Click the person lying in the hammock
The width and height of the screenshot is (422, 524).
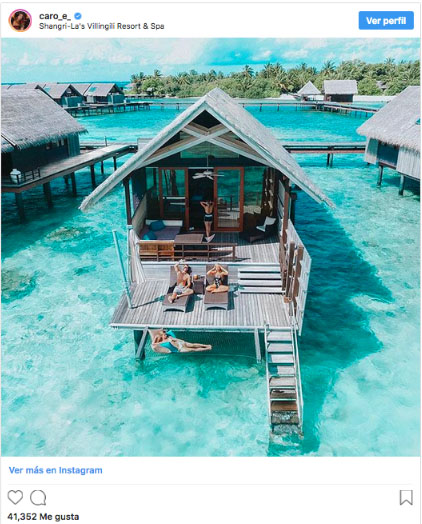(180, 343)
